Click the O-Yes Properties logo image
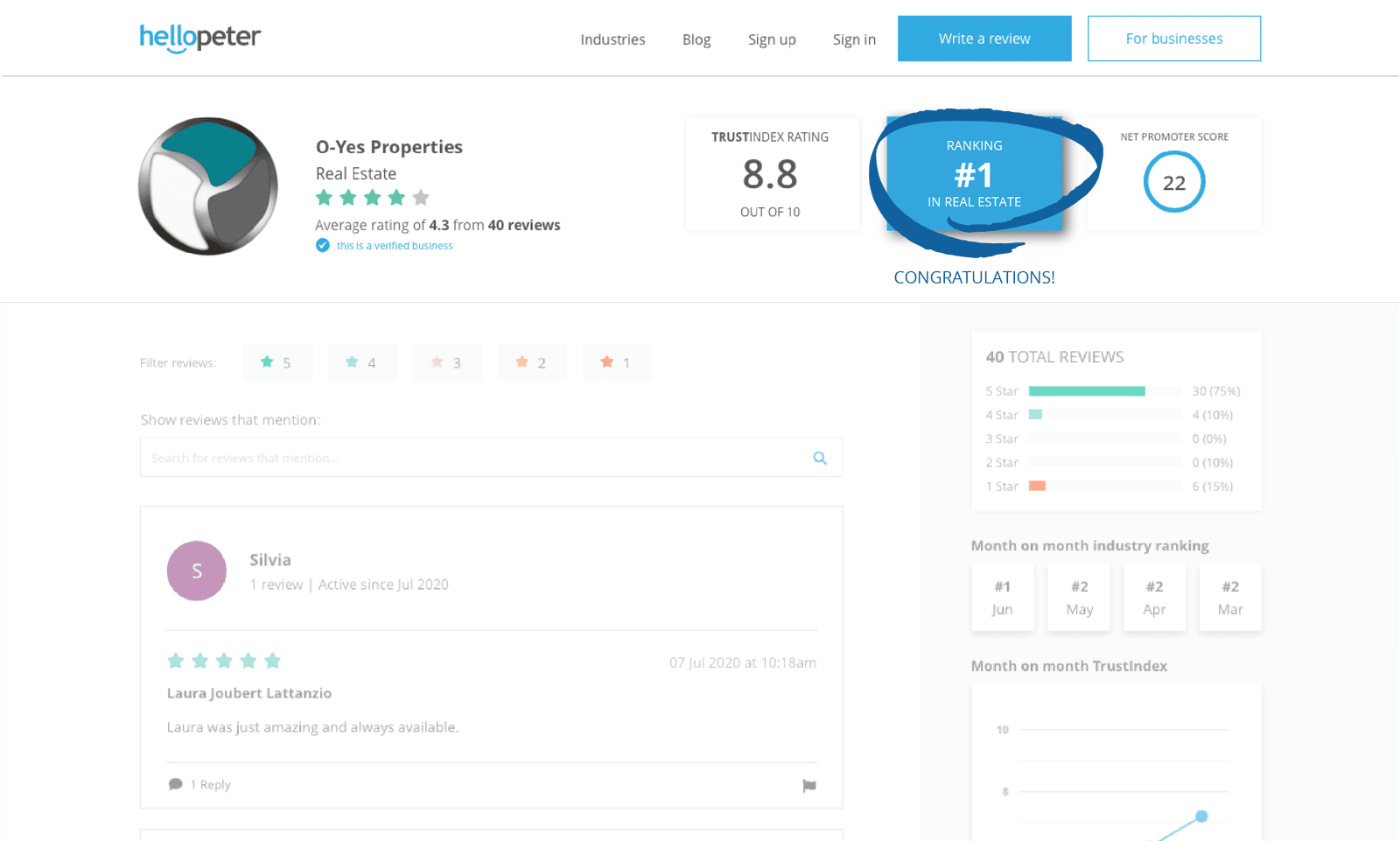This screenshot has height=841, width=1400. [208, 186]
